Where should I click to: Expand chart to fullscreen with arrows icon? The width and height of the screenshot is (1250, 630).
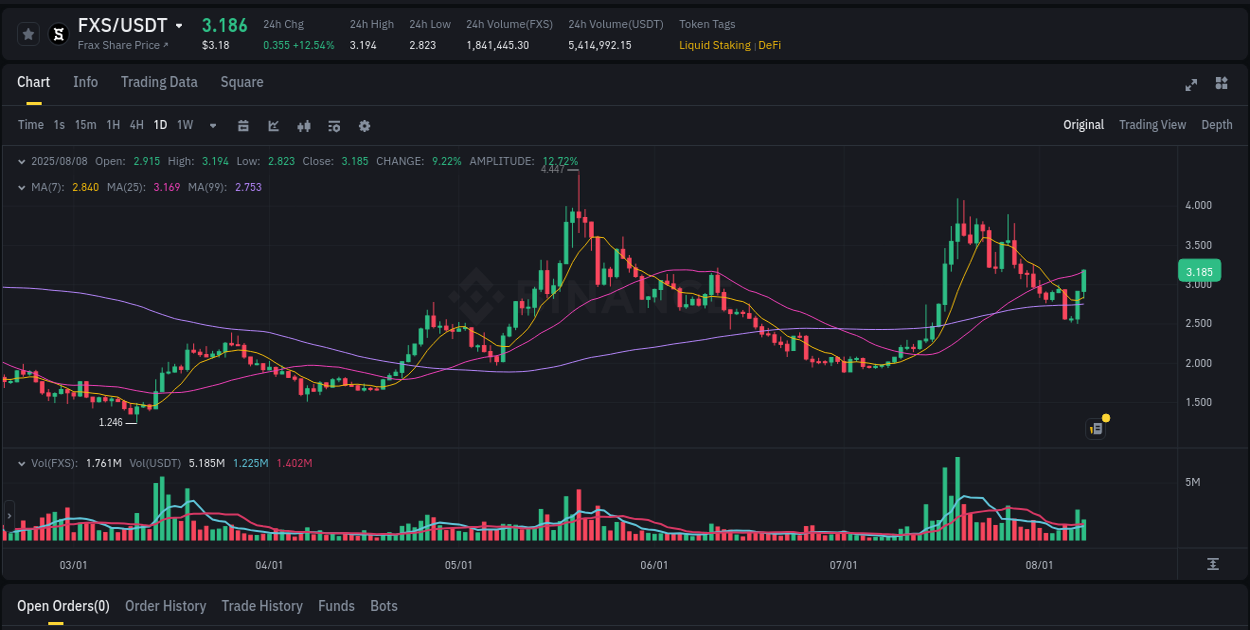tap(1190, 85)
